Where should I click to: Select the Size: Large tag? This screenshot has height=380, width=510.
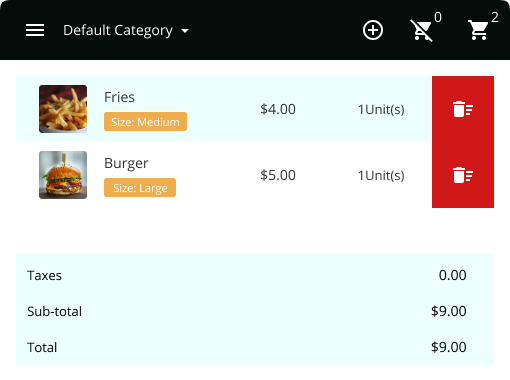pos(140,188)
